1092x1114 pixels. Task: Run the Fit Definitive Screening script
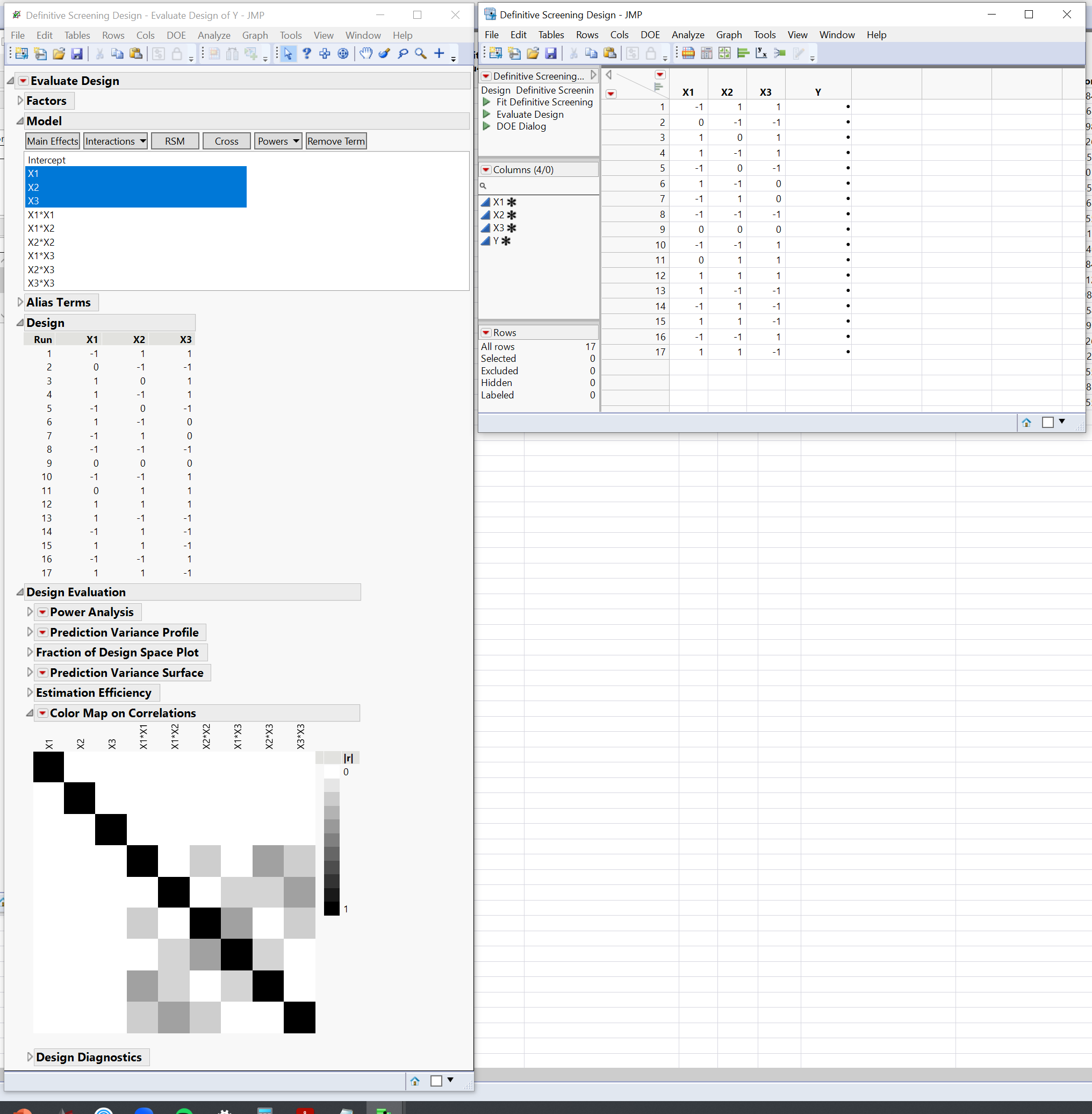pyautogui.click(x=487, y=102)
